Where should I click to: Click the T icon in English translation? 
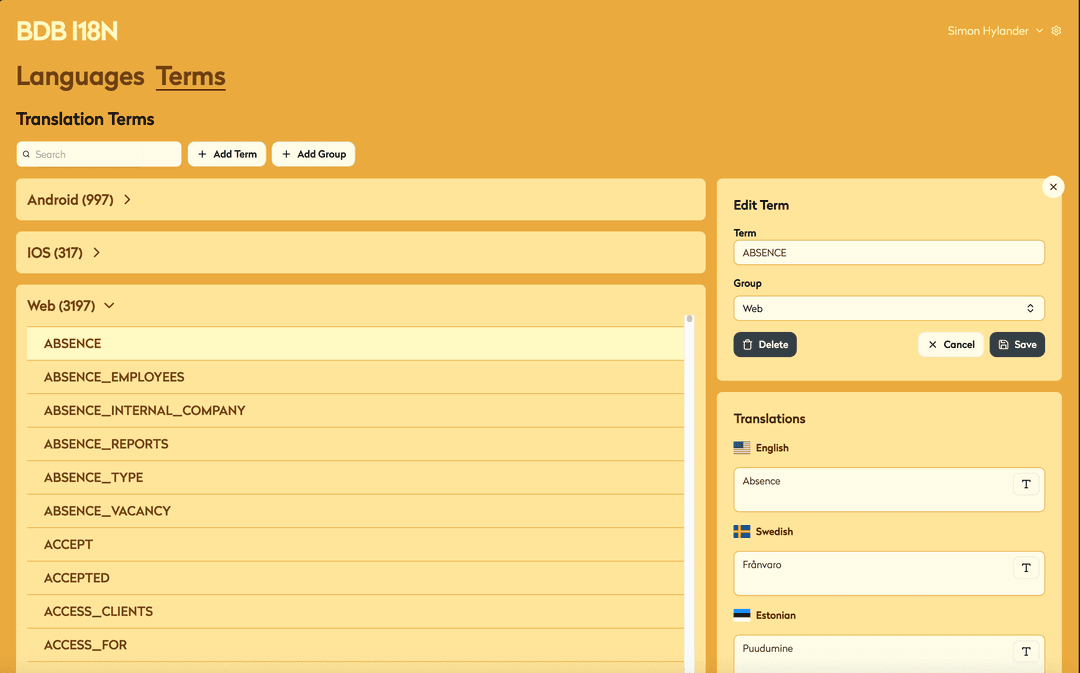coord(1025,485)
